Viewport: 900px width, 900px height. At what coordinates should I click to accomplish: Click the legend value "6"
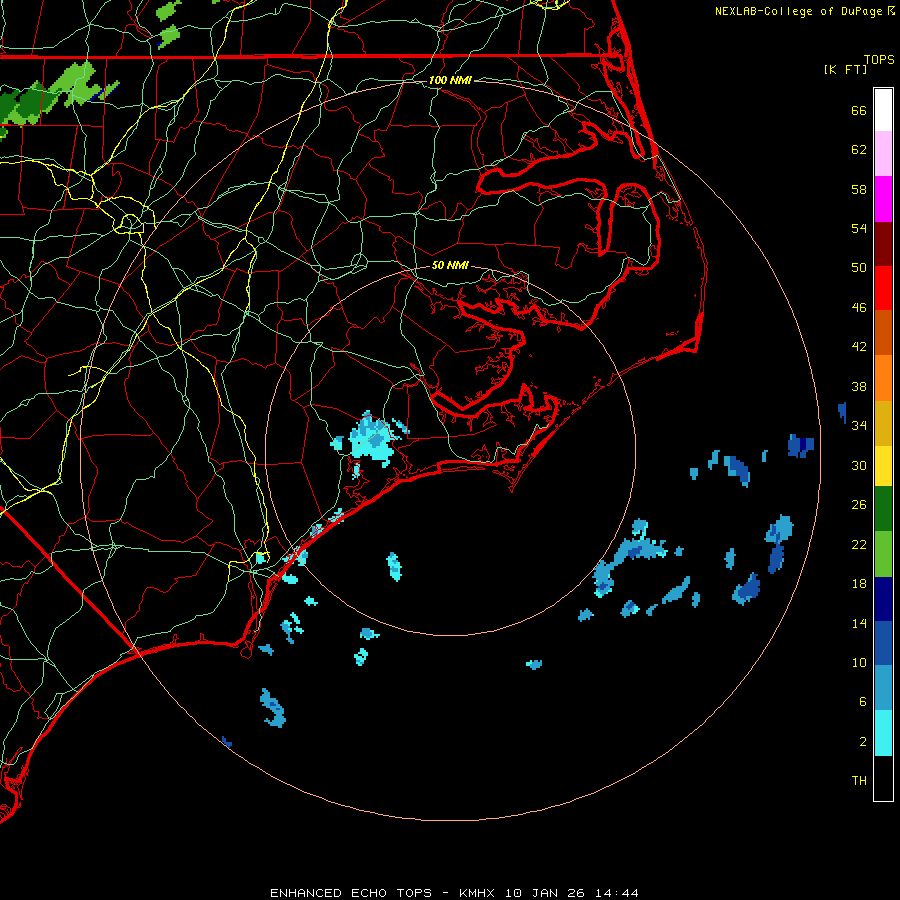[x=862, y=702]
